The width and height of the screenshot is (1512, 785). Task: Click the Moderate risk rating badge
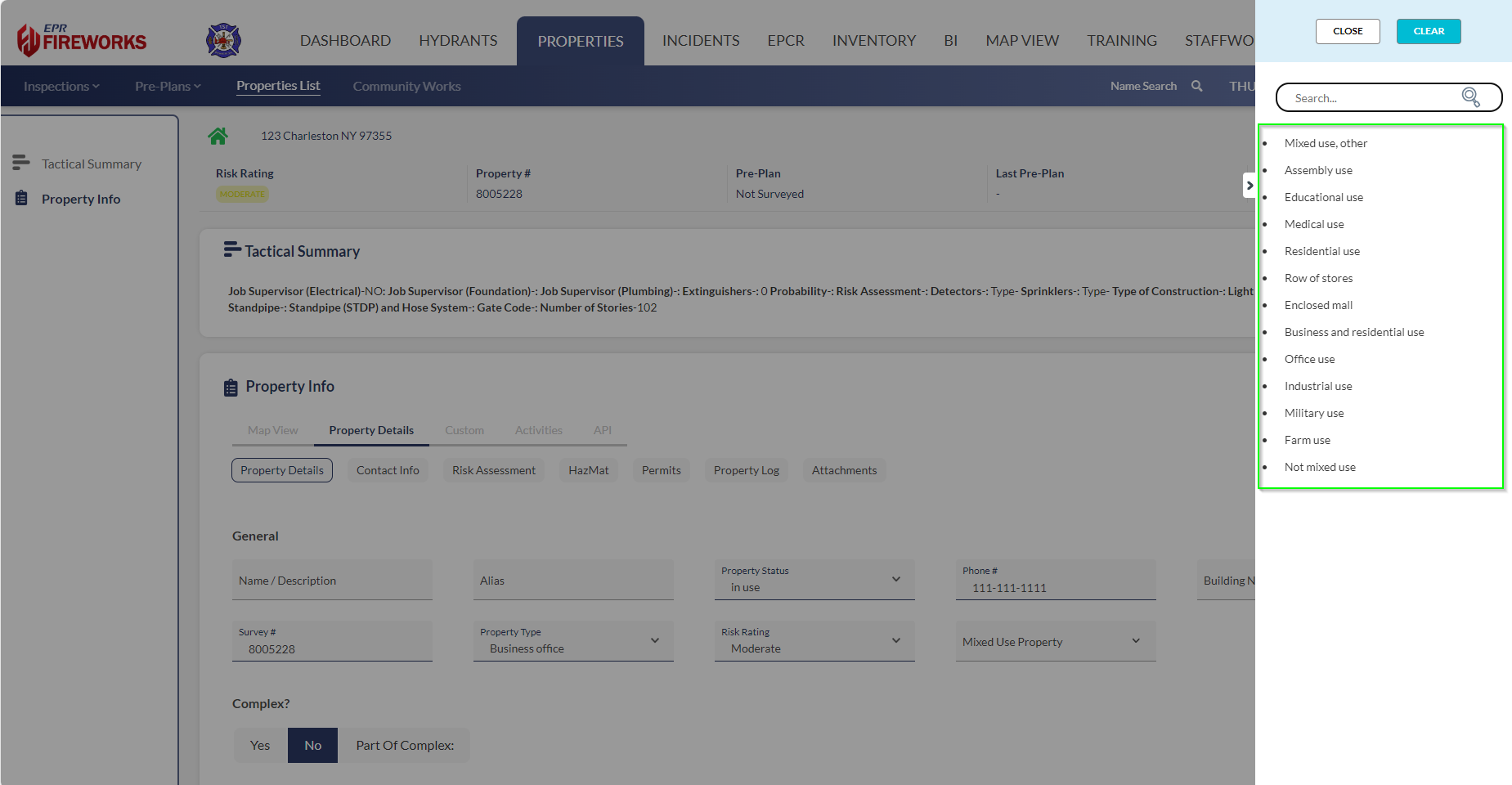(x=242, y=195)
